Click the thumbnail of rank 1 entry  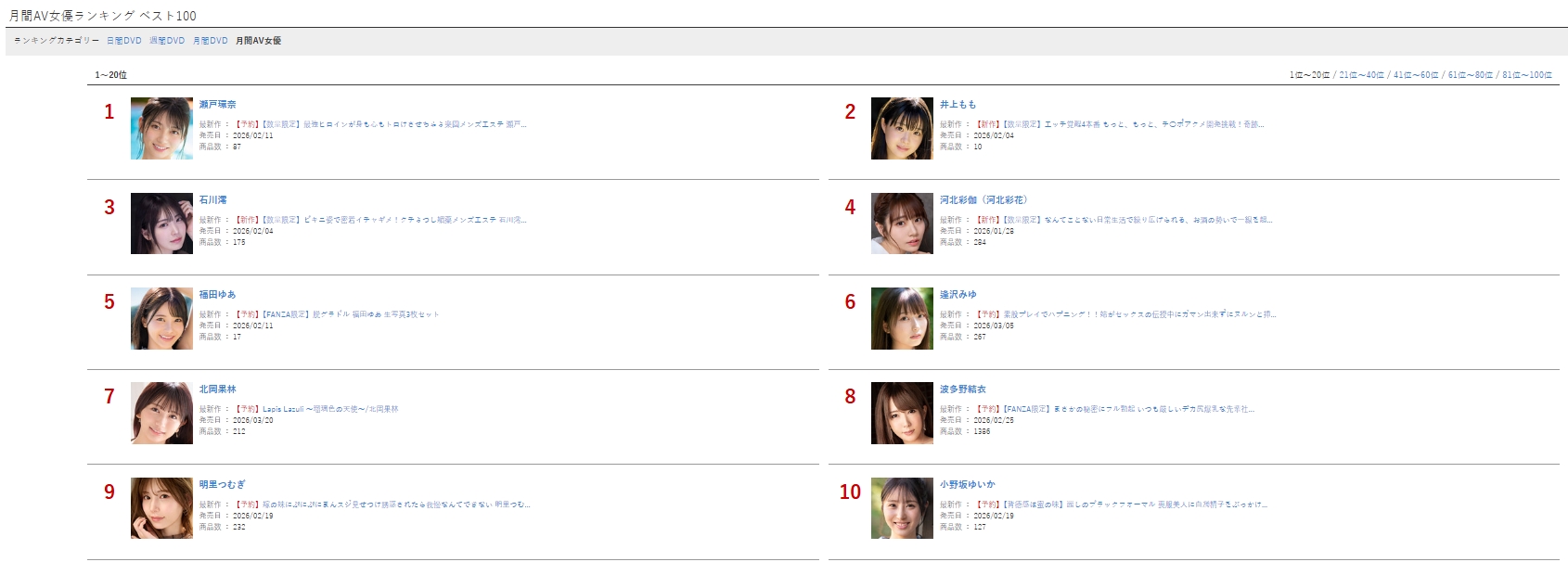161,128
